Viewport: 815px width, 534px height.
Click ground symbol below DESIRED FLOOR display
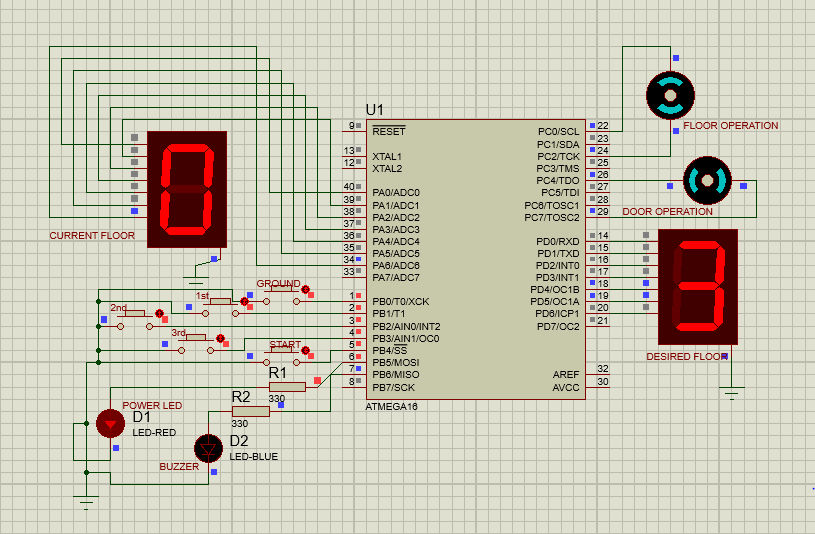(x=731, y=393)
